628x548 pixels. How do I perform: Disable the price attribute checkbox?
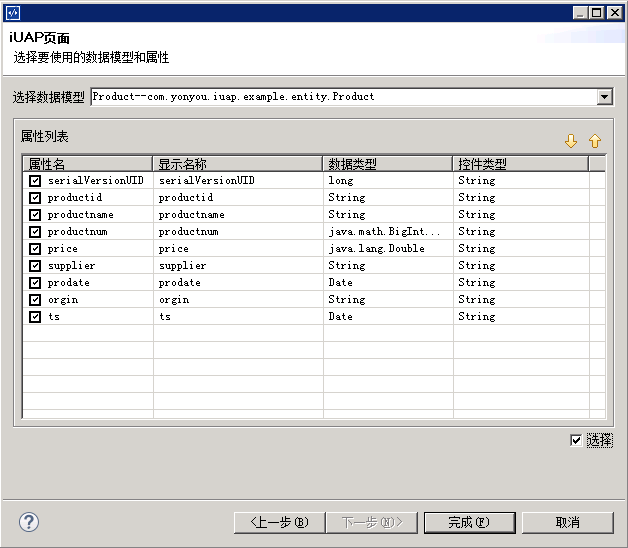[x=35, y=249]
